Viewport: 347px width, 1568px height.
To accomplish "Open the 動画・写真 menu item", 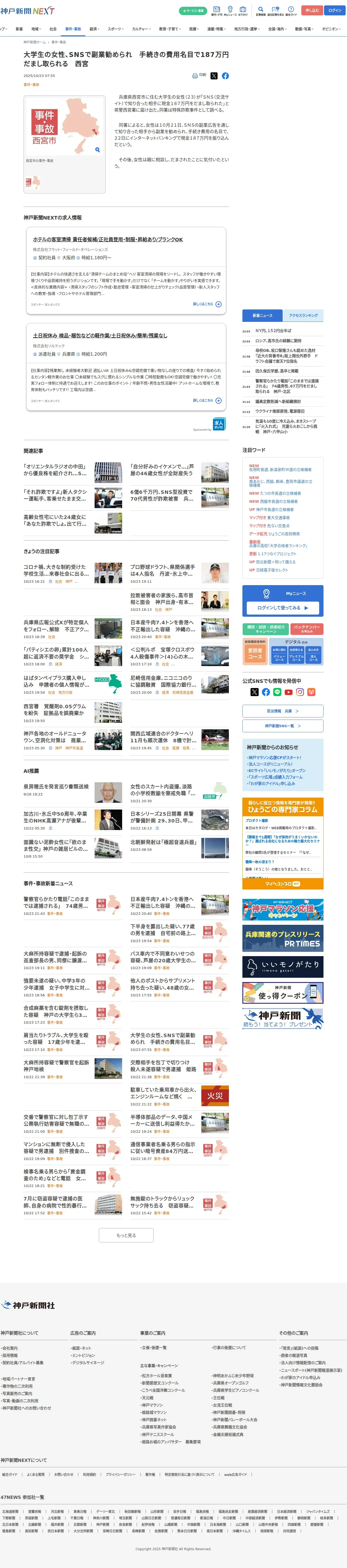I will (304, 29).
